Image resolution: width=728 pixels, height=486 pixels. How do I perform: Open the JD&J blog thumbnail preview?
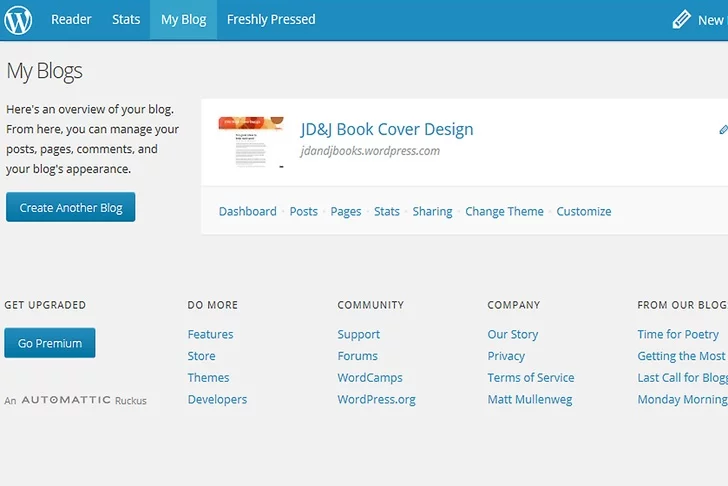pyautogui.click(x=251, y=142)
